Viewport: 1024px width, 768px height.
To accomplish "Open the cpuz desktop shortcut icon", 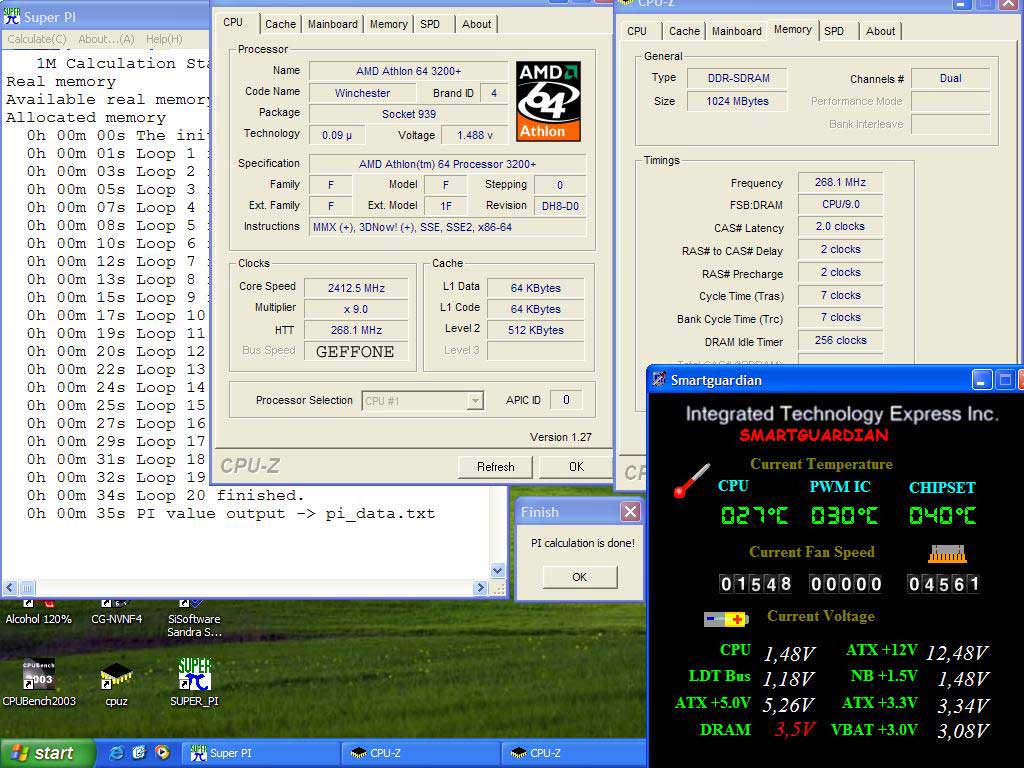I will pos(116,677).
